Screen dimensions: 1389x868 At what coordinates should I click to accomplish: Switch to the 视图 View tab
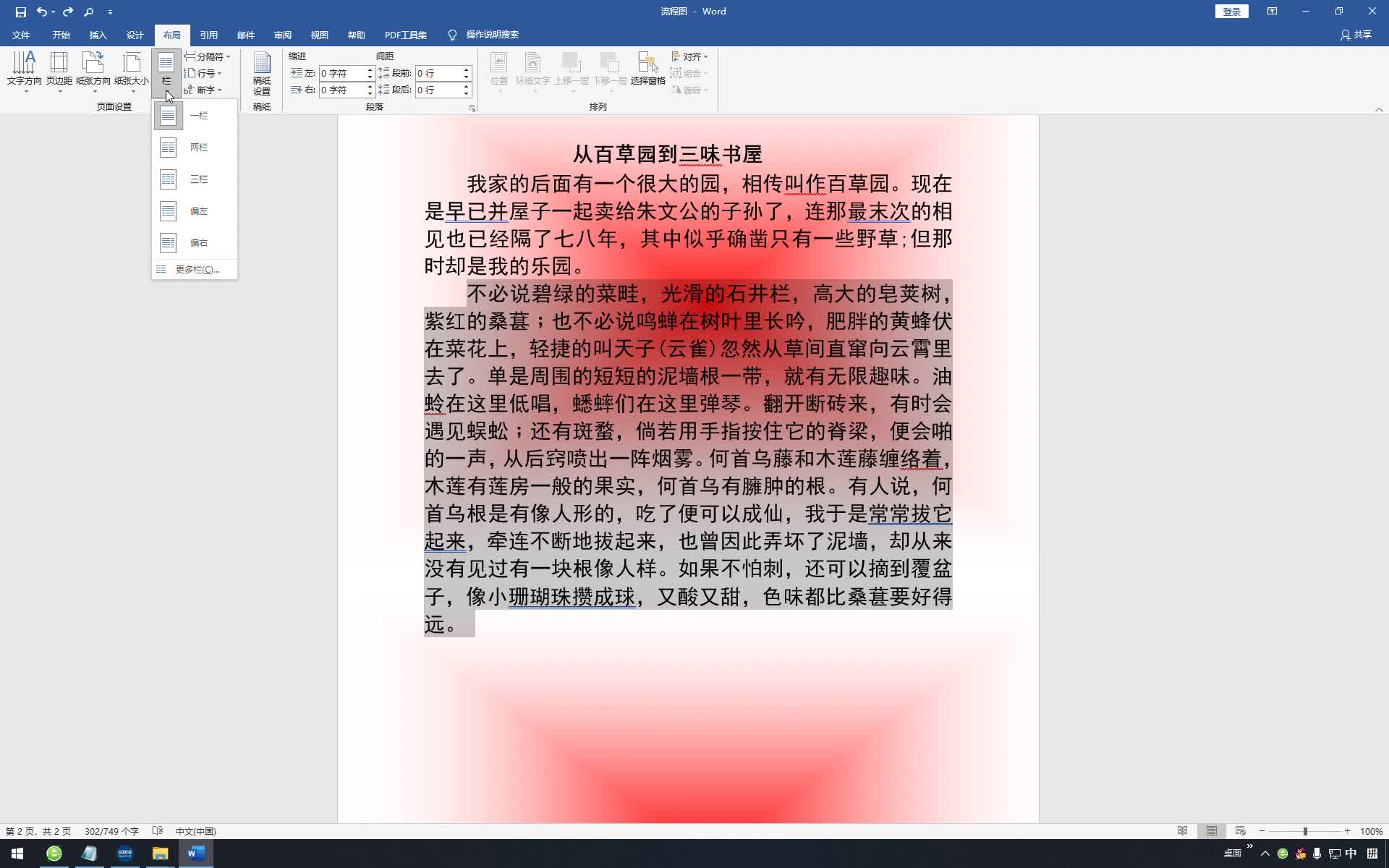[320, 35]
